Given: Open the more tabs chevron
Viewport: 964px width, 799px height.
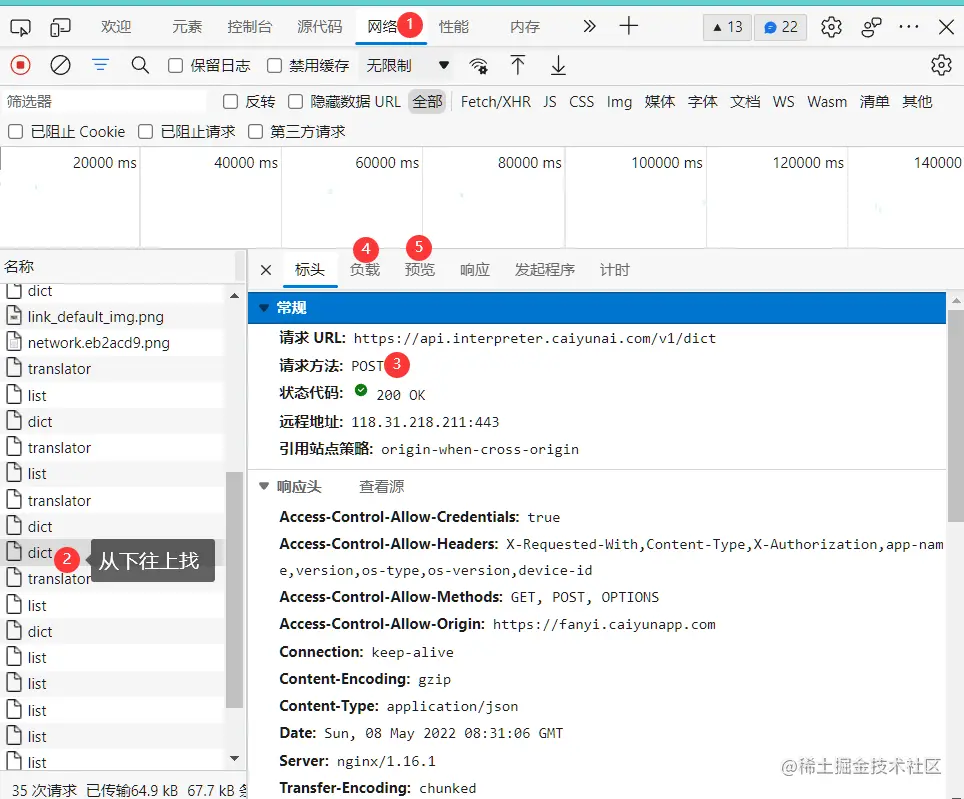Looking at the screenshot, I should point(589,26).
